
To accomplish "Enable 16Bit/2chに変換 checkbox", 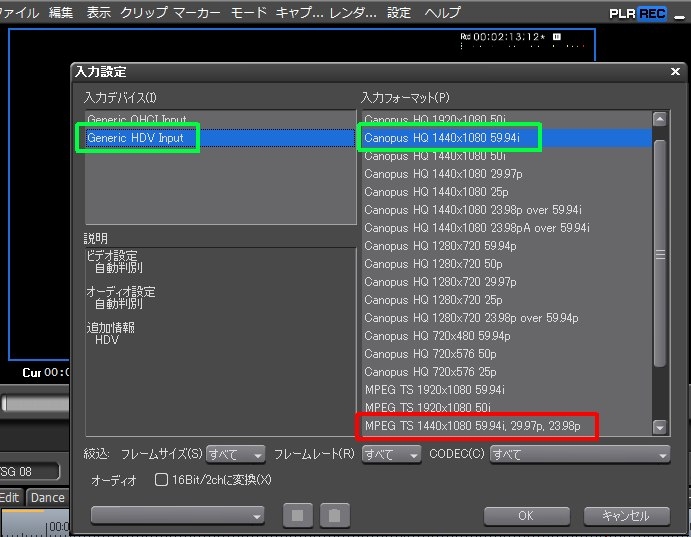I will click(x=161, y=479).
